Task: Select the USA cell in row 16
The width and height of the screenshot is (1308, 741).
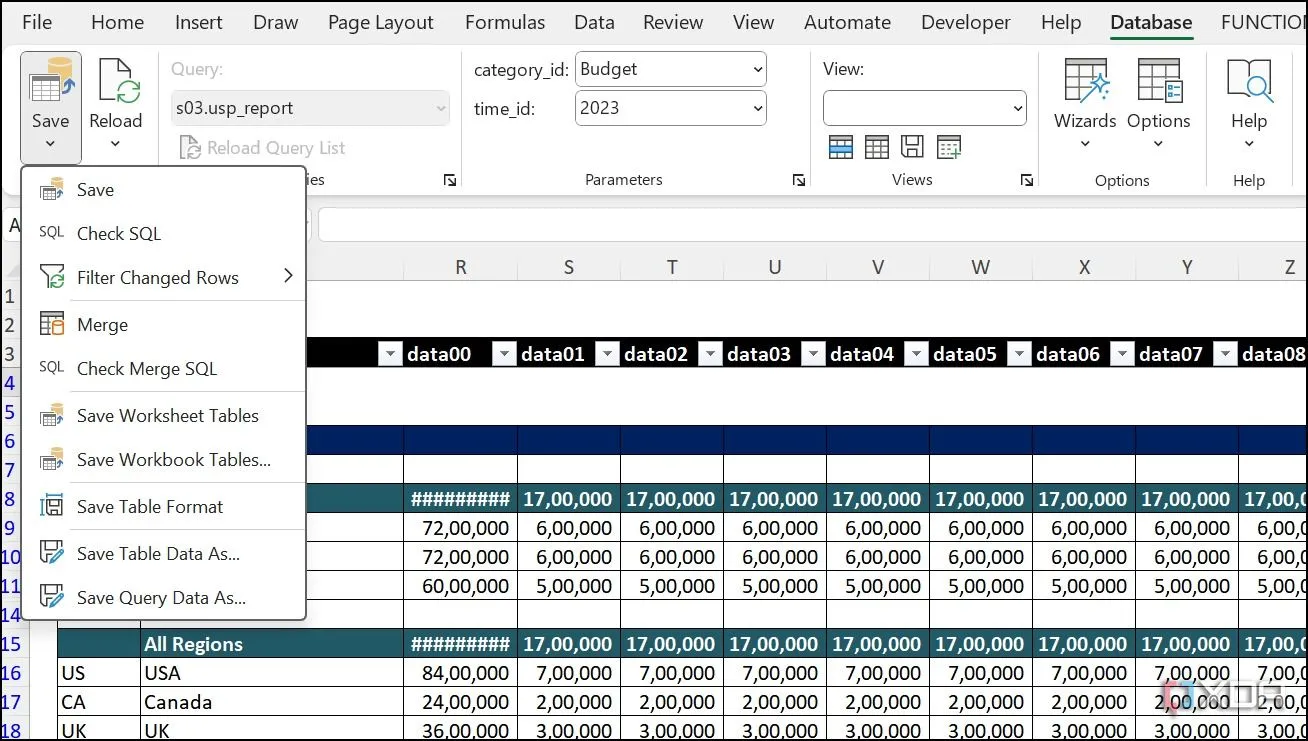Action: click(x=272, y=673)
